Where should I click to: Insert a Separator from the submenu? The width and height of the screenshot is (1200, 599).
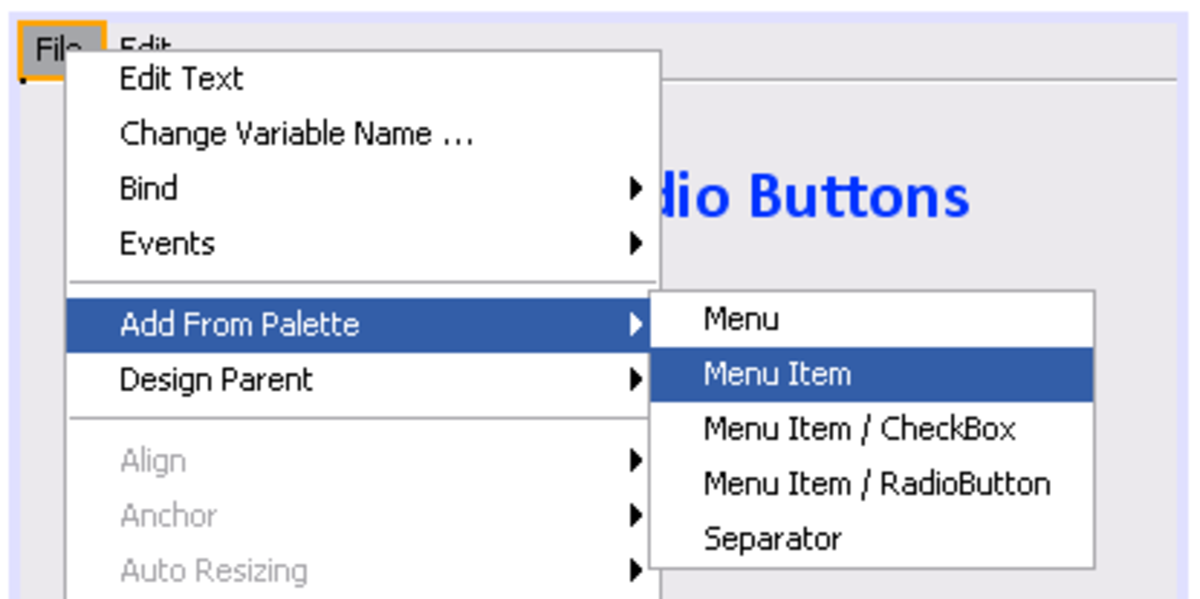click(772, 540)
